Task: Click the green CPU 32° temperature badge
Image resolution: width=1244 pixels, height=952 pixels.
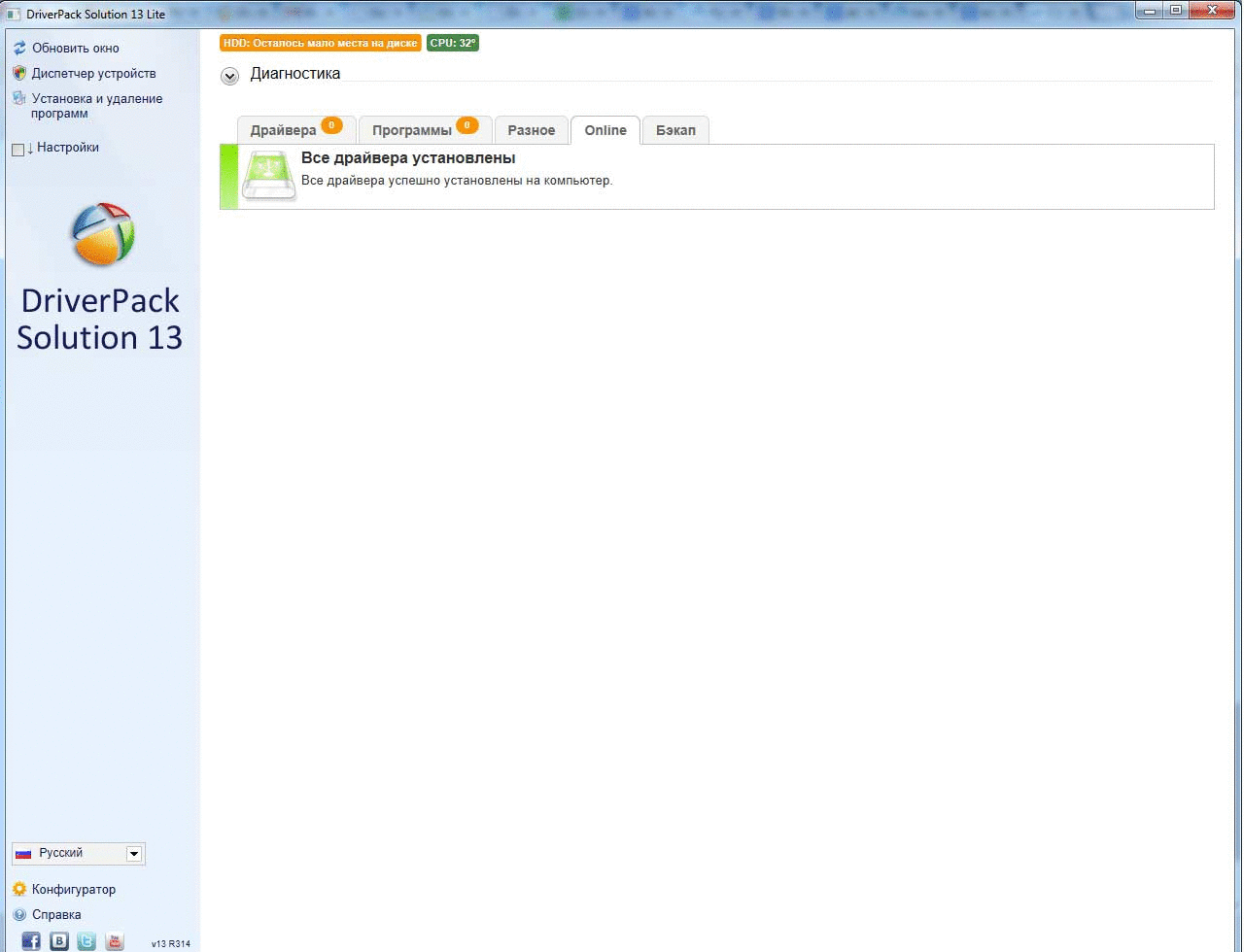Action: (x=453, y=43)
